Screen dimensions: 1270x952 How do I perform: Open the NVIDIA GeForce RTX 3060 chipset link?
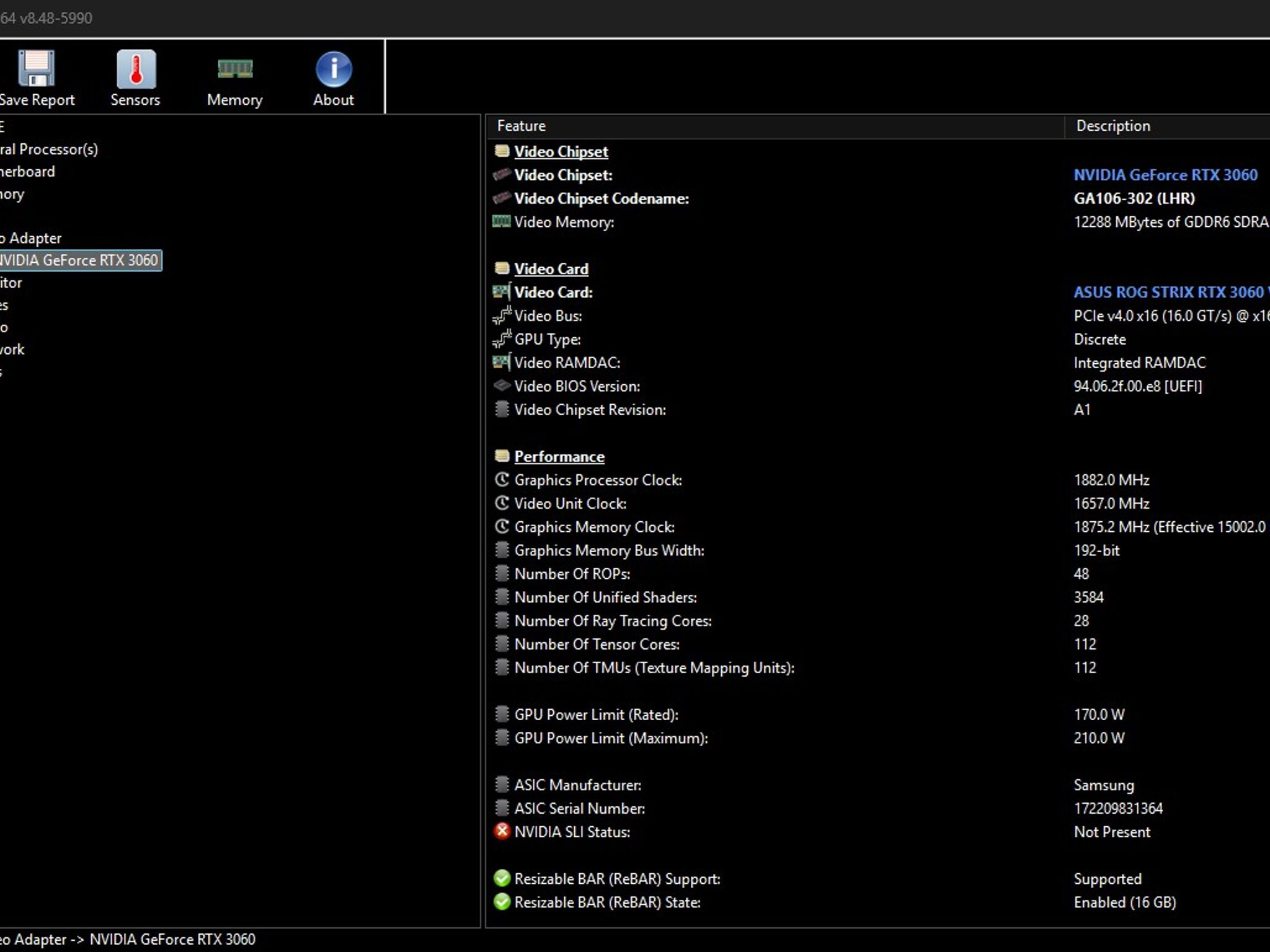tap(1166, 175)
